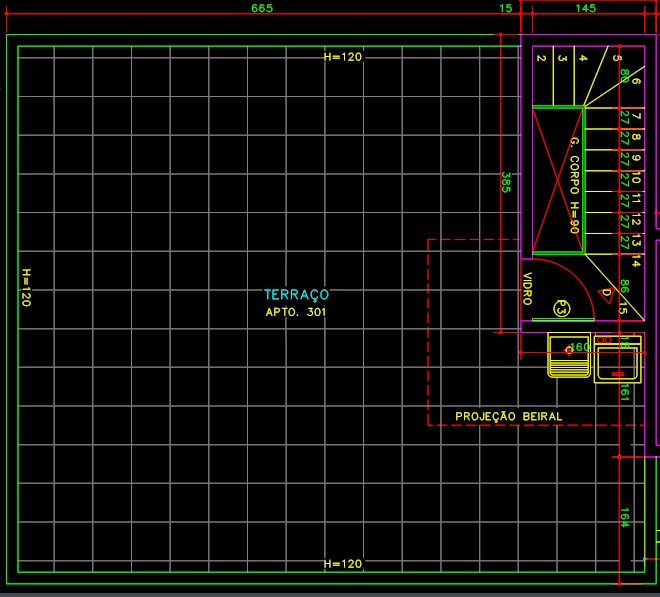660x597 pixels.
Task: Pick the 164 vertical dimension text
Action: pyautogui.click(x=625, y=517)
